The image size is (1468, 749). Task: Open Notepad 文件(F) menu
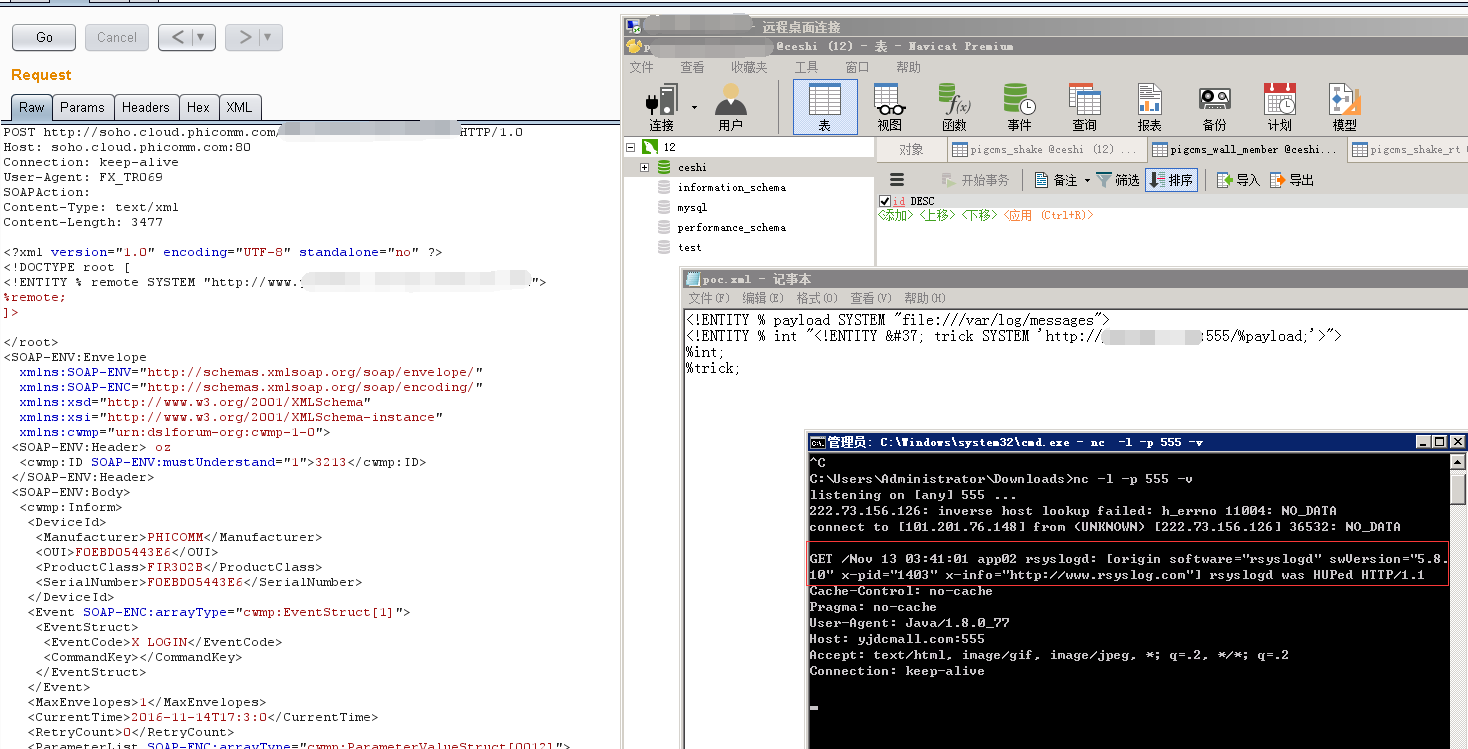(709, 298)
